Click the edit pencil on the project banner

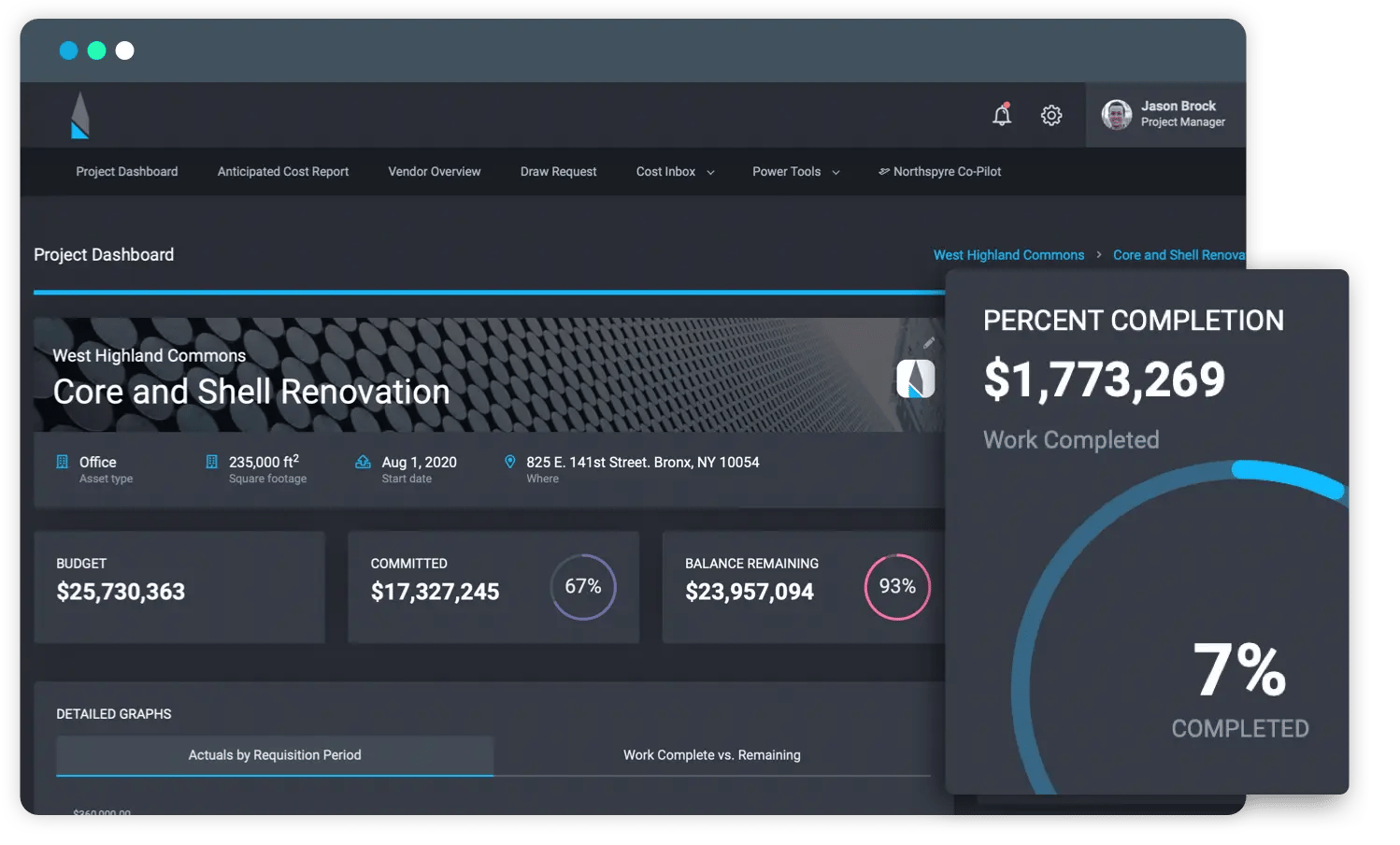(x=928, y=342)
